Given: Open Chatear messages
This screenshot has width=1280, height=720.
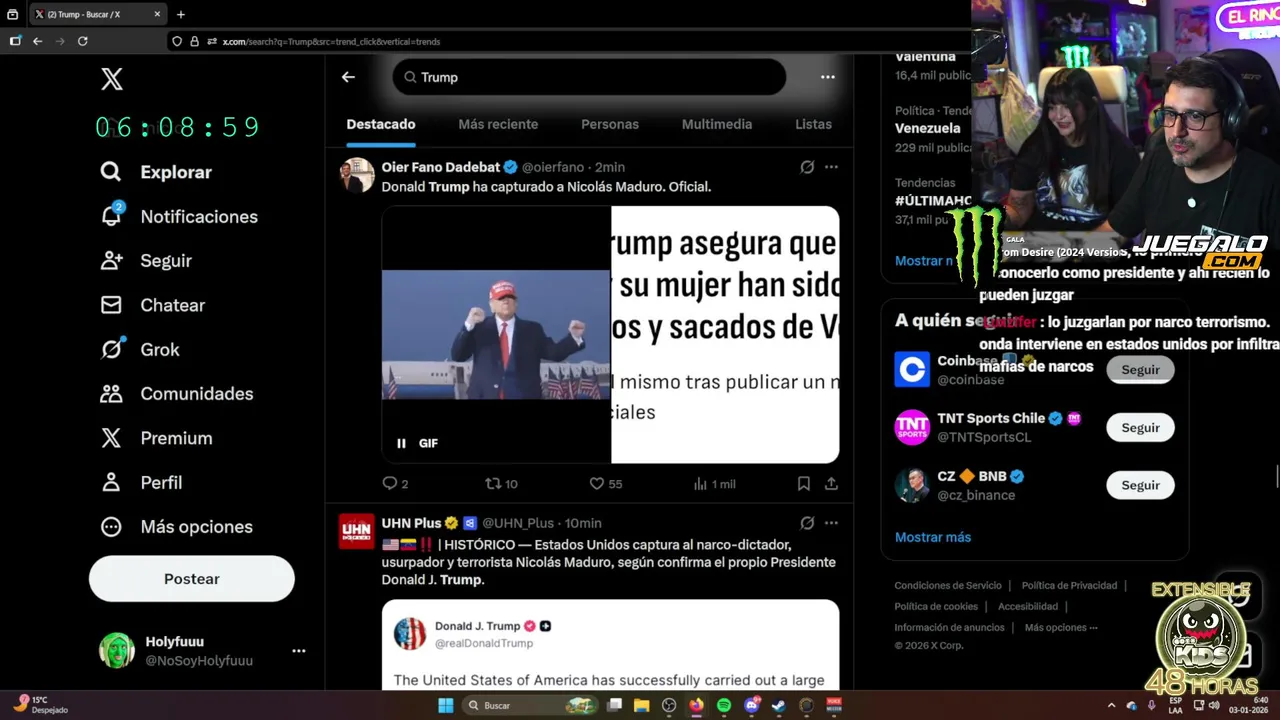Looking at the screenshot, I should pos(152,305).
